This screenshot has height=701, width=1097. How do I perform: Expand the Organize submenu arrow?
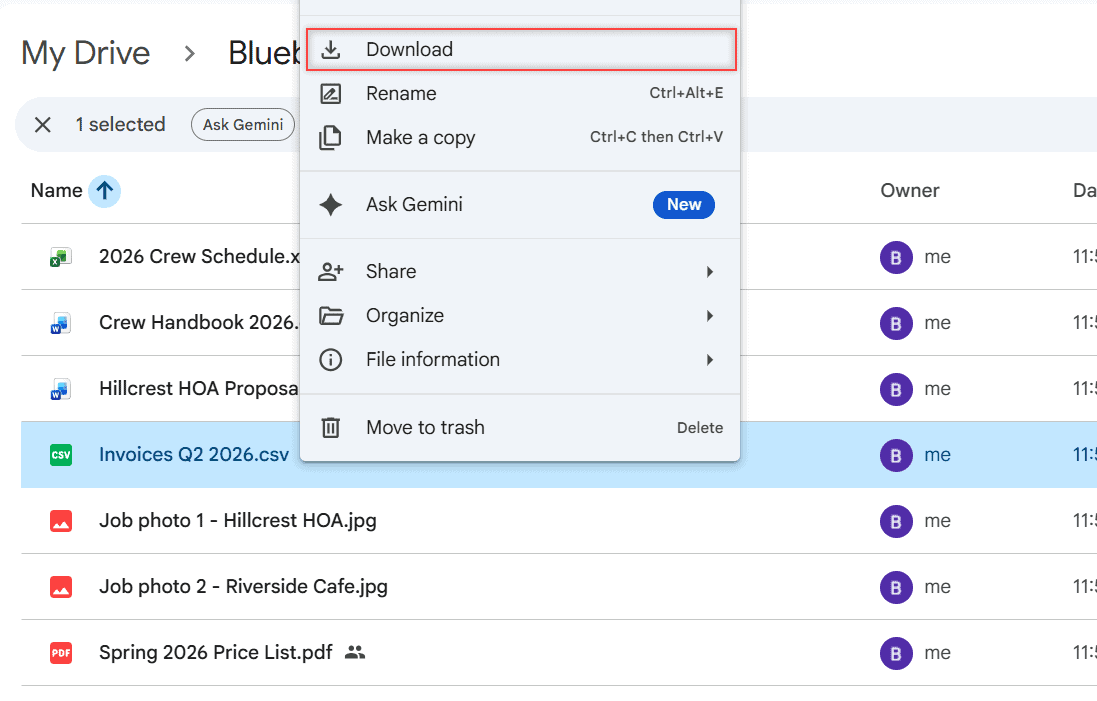710,316
